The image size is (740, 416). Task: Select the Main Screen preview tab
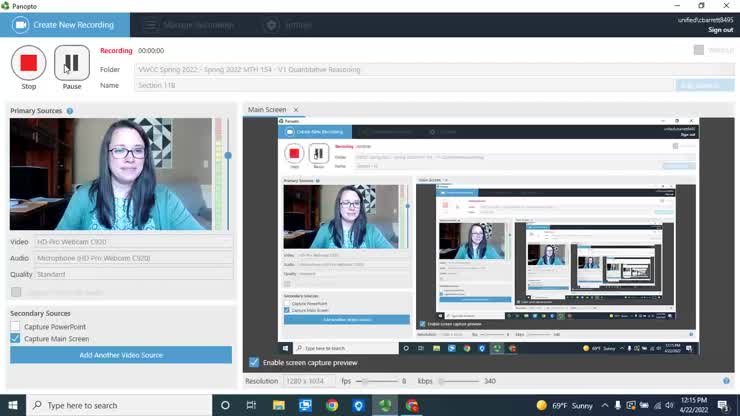coord(267,110)
